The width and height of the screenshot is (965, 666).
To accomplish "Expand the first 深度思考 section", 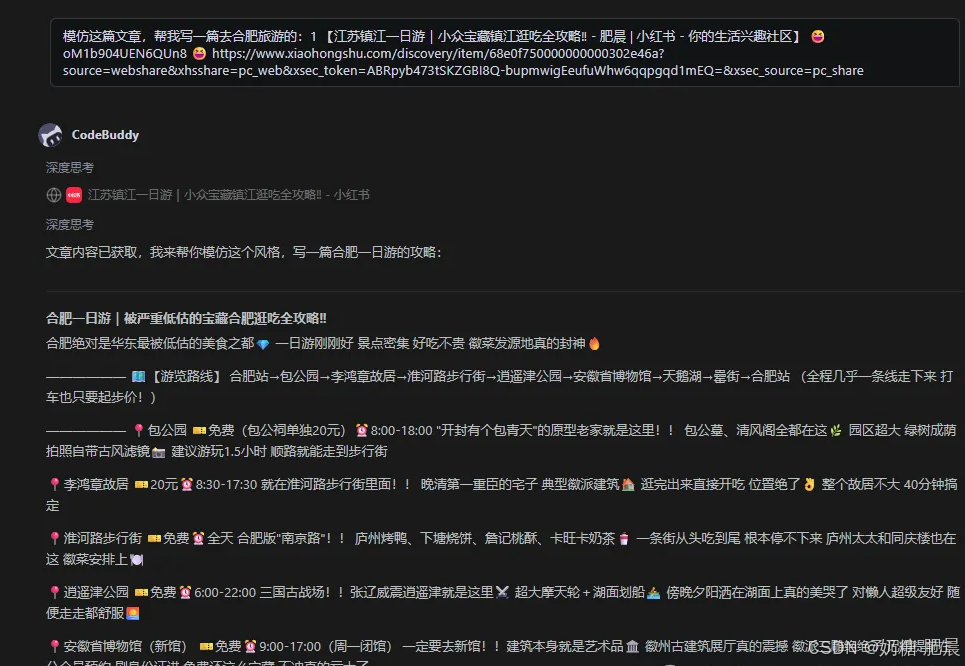I will coord(70,167).
